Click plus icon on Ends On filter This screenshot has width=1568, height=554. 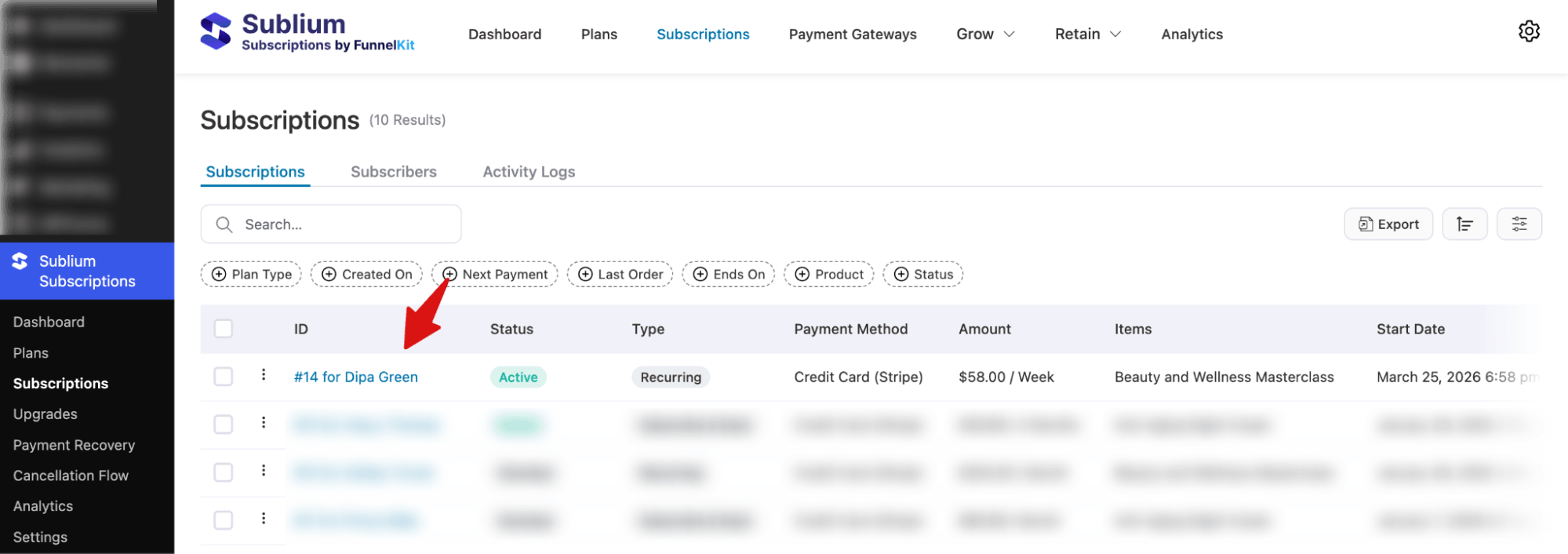click(700, 274)
